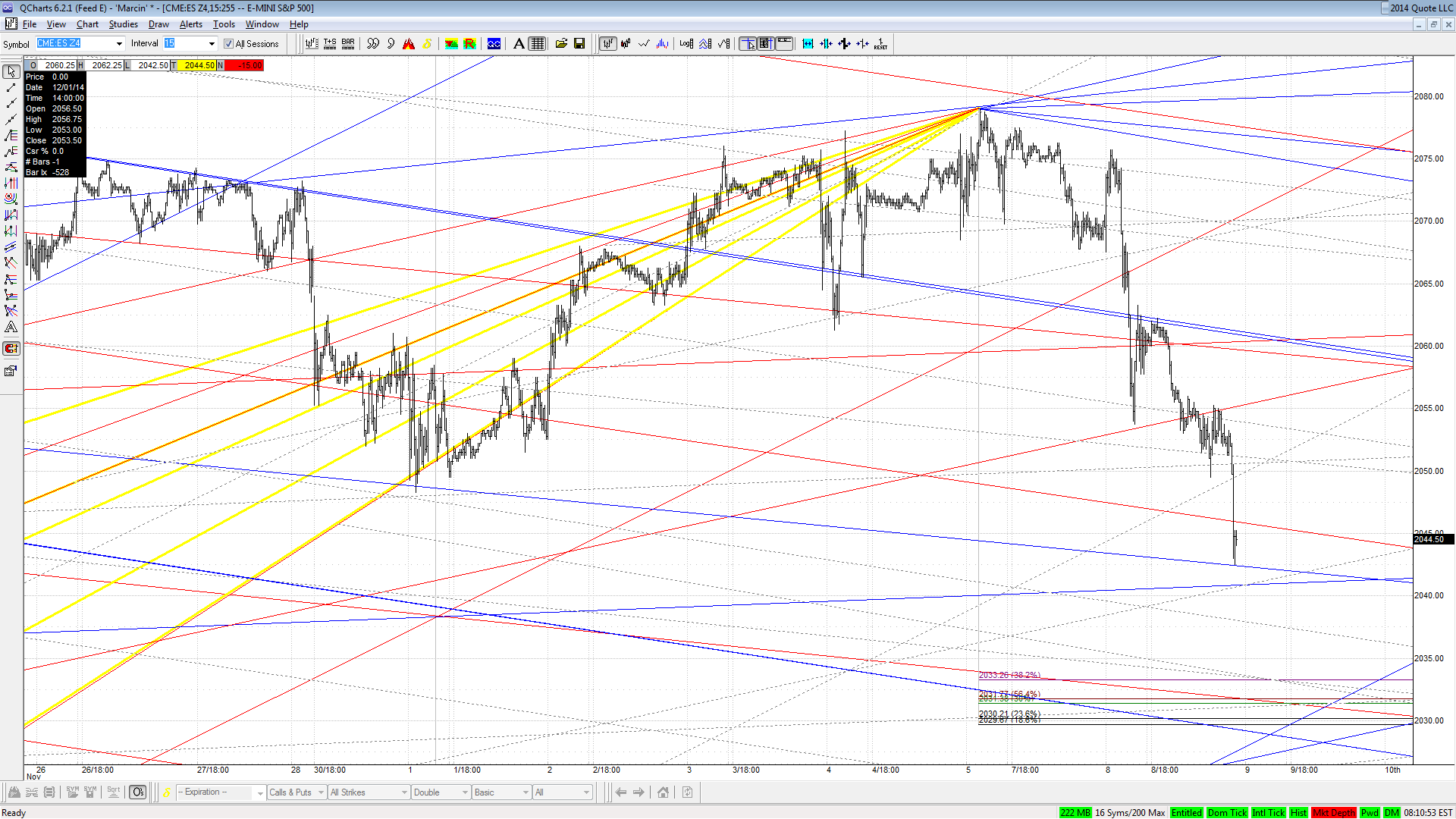Select the arrow pointer tool
1456x819 pixels.
coord(11,71)
